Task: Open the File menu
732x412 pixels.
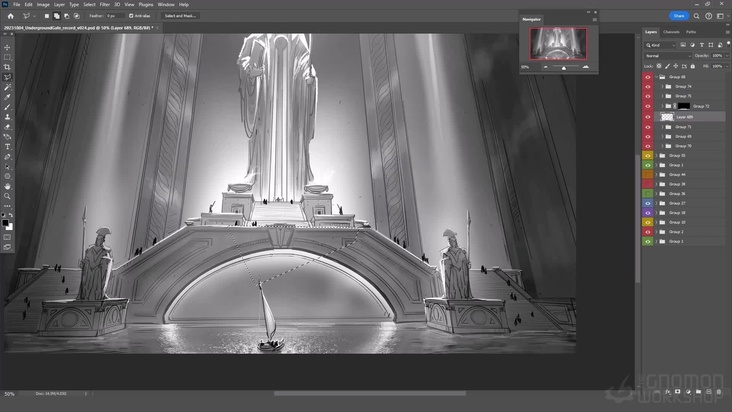Action: 16,4
